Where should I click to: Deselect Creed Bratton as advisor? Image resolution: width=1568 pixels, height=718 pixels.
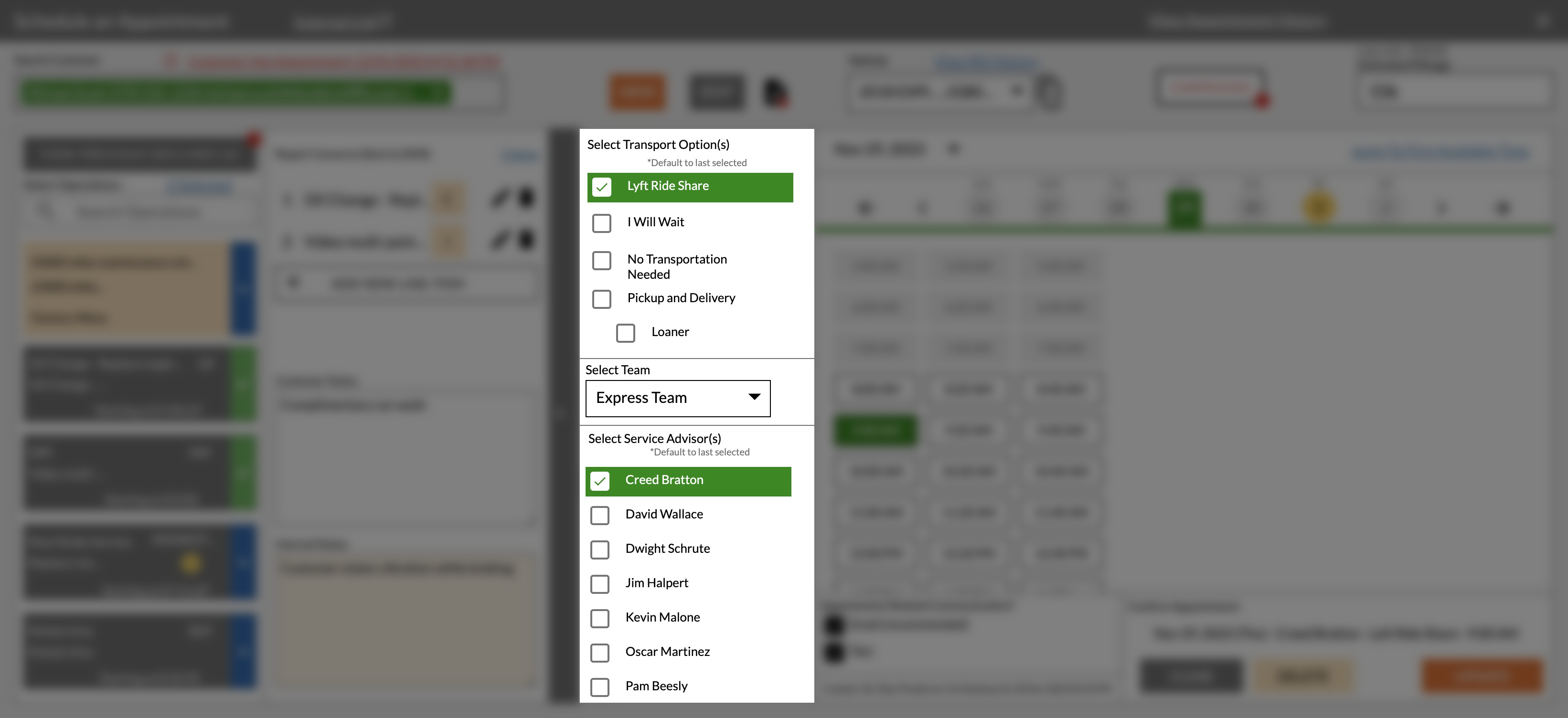click(x=599, y=481)
